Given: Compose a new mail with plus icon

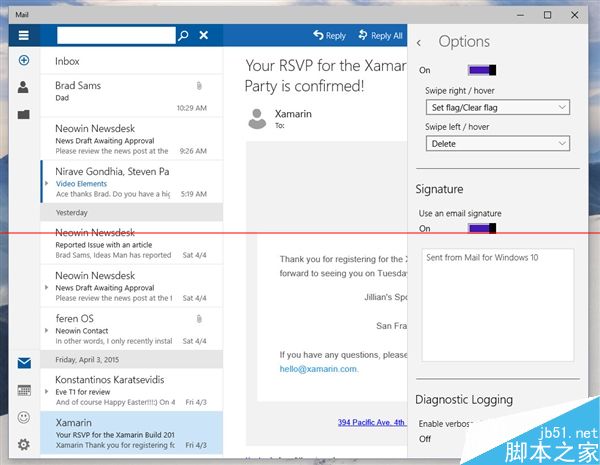Looking at the screenshot, I should 23,61.
